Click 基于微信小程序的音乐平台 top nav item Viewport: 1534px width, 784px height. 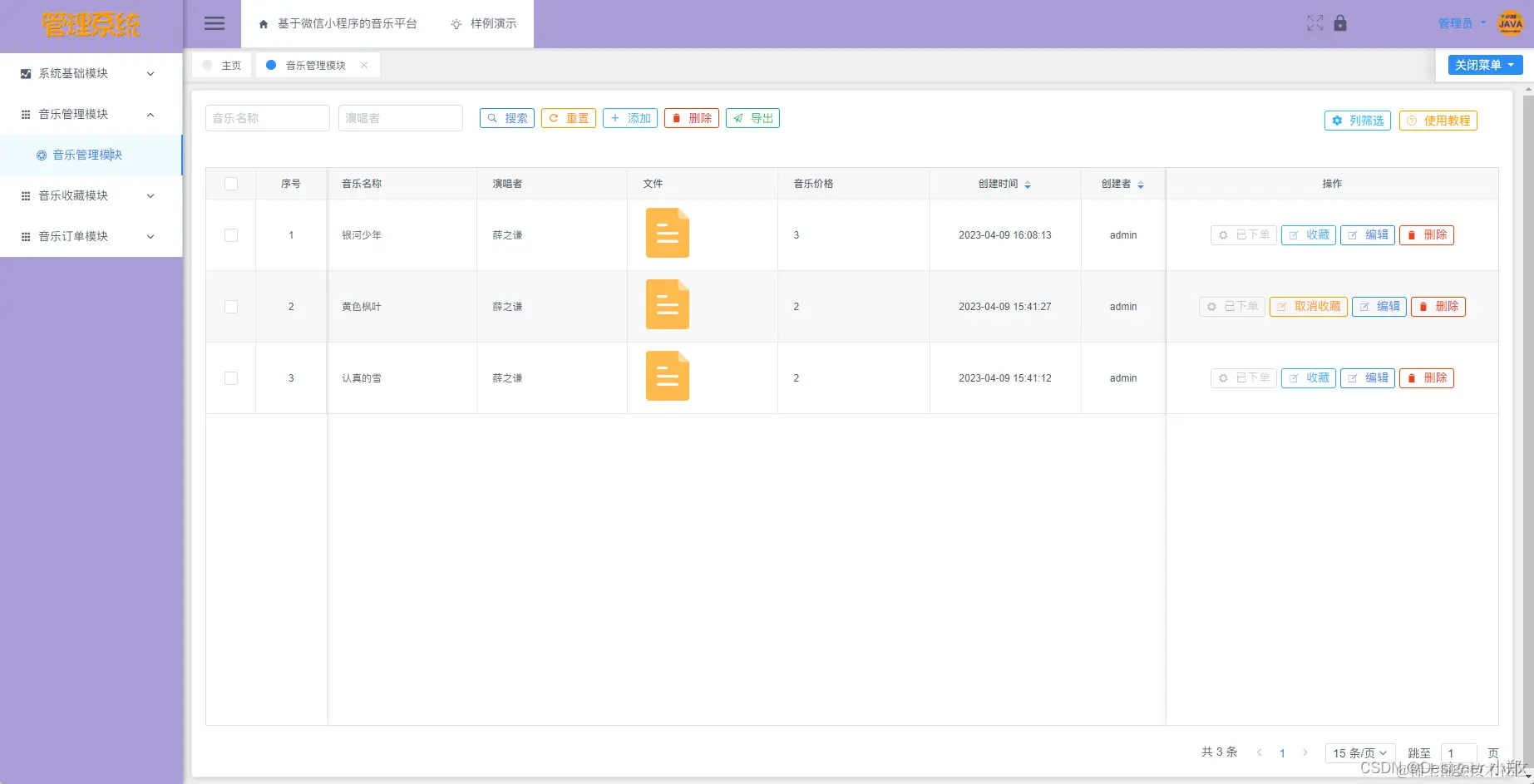click(338, 23)
